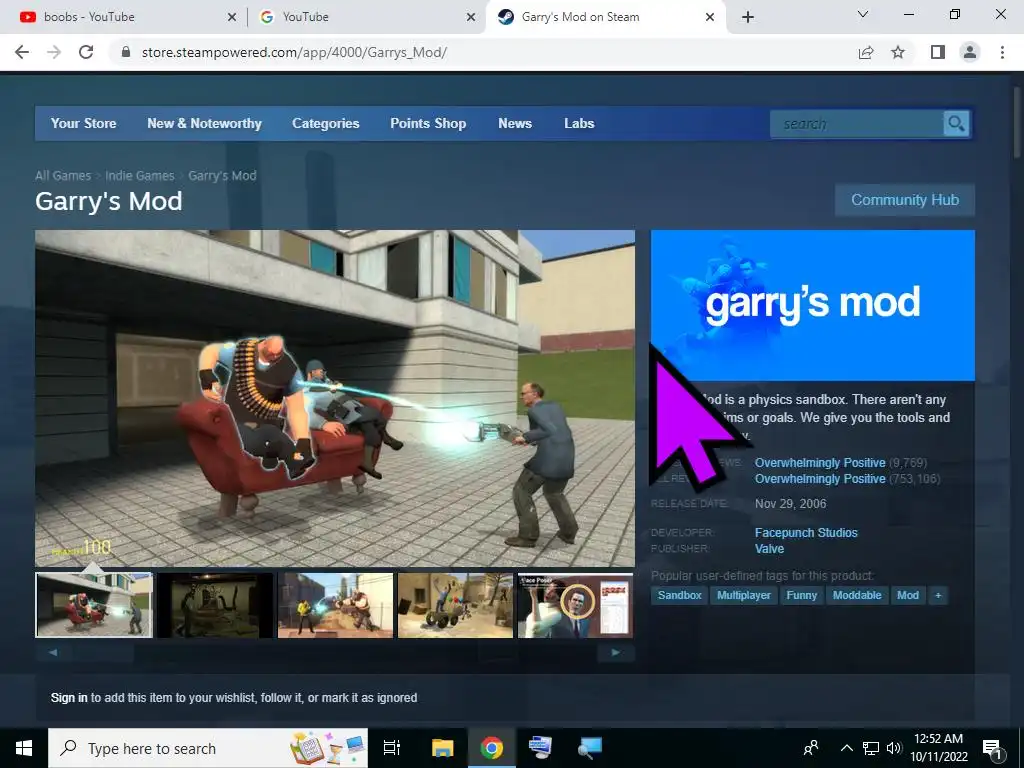Show hidden system tray icons

coord(846,748)
